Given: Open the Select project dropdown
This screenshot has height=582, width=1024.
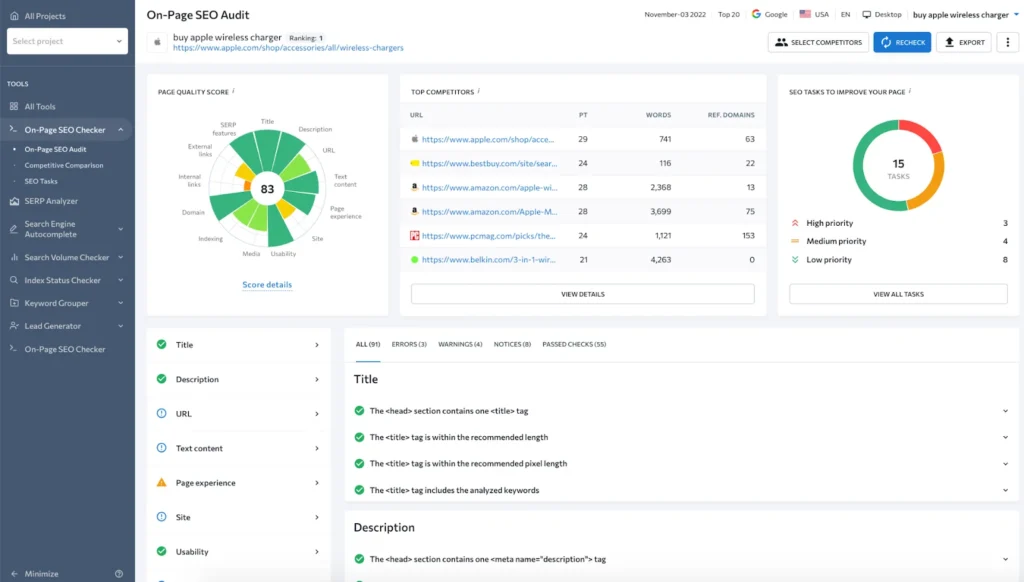Looking at the screenshot, I should coord(67,41).
